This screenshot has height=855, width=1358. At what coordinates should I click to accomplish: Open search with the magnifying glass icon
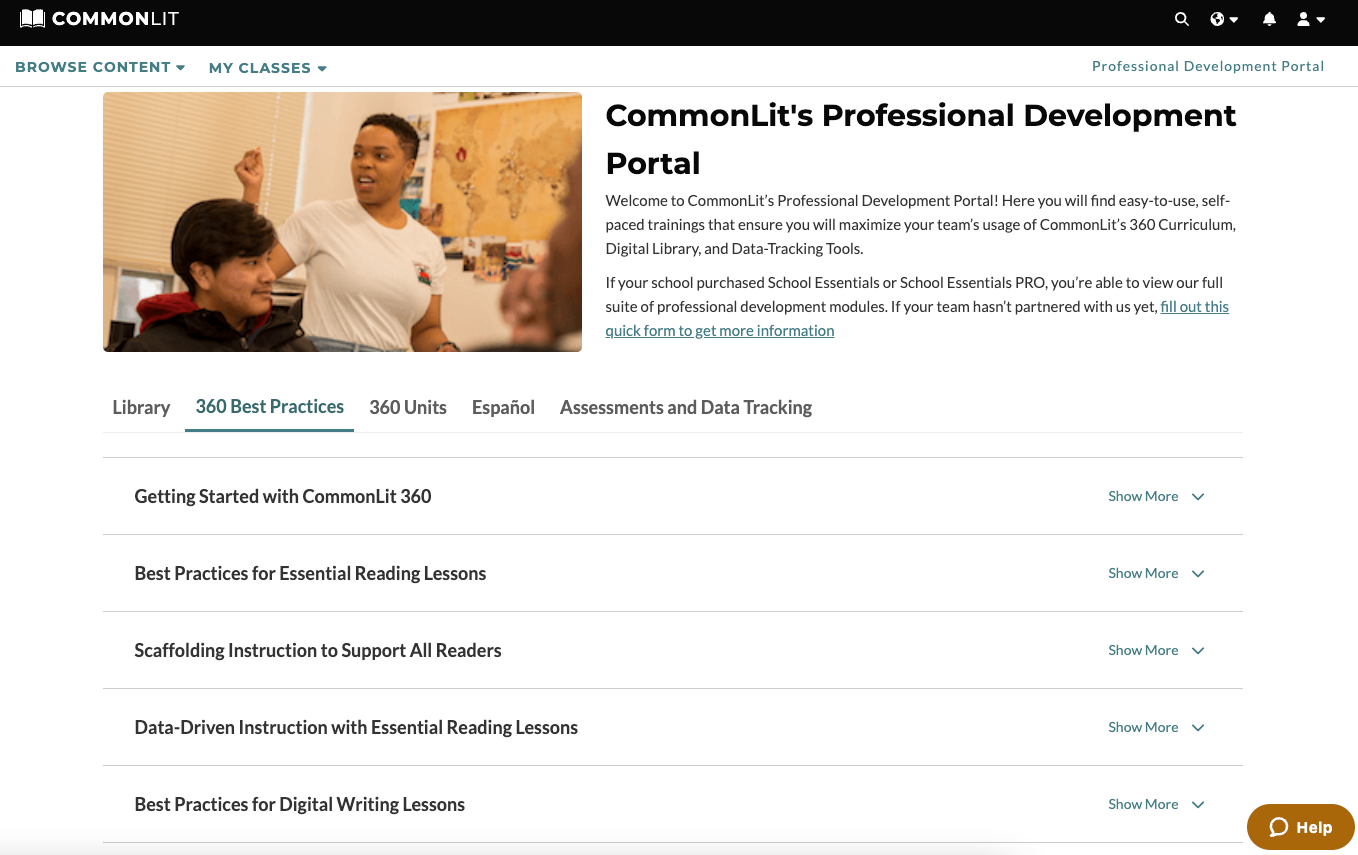tap(1182, 19)
